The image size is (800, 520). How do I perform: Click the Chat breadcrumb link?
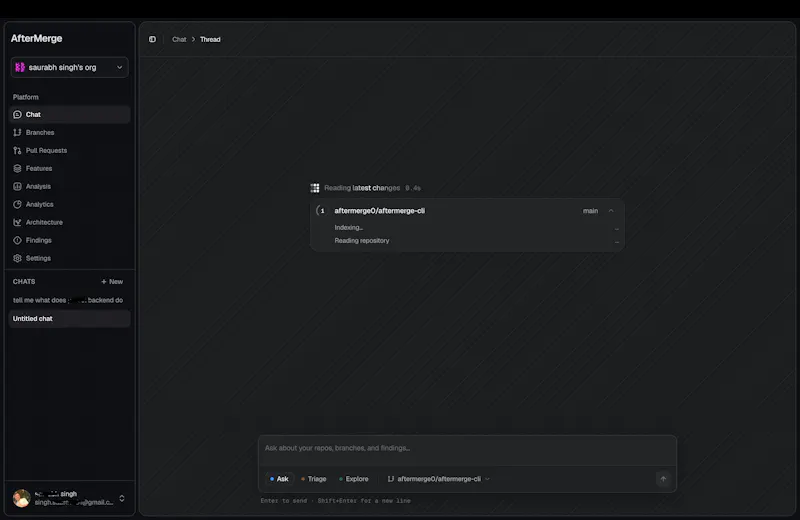[179, 39]
